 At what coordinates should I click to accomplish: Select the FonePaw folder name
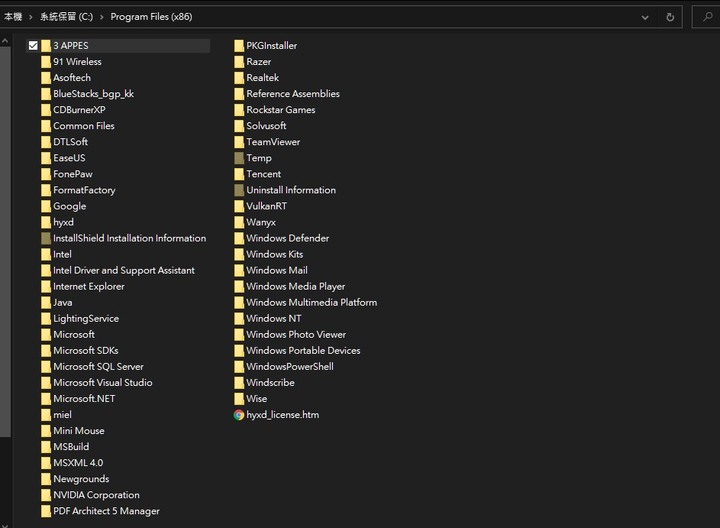[73, 174]
